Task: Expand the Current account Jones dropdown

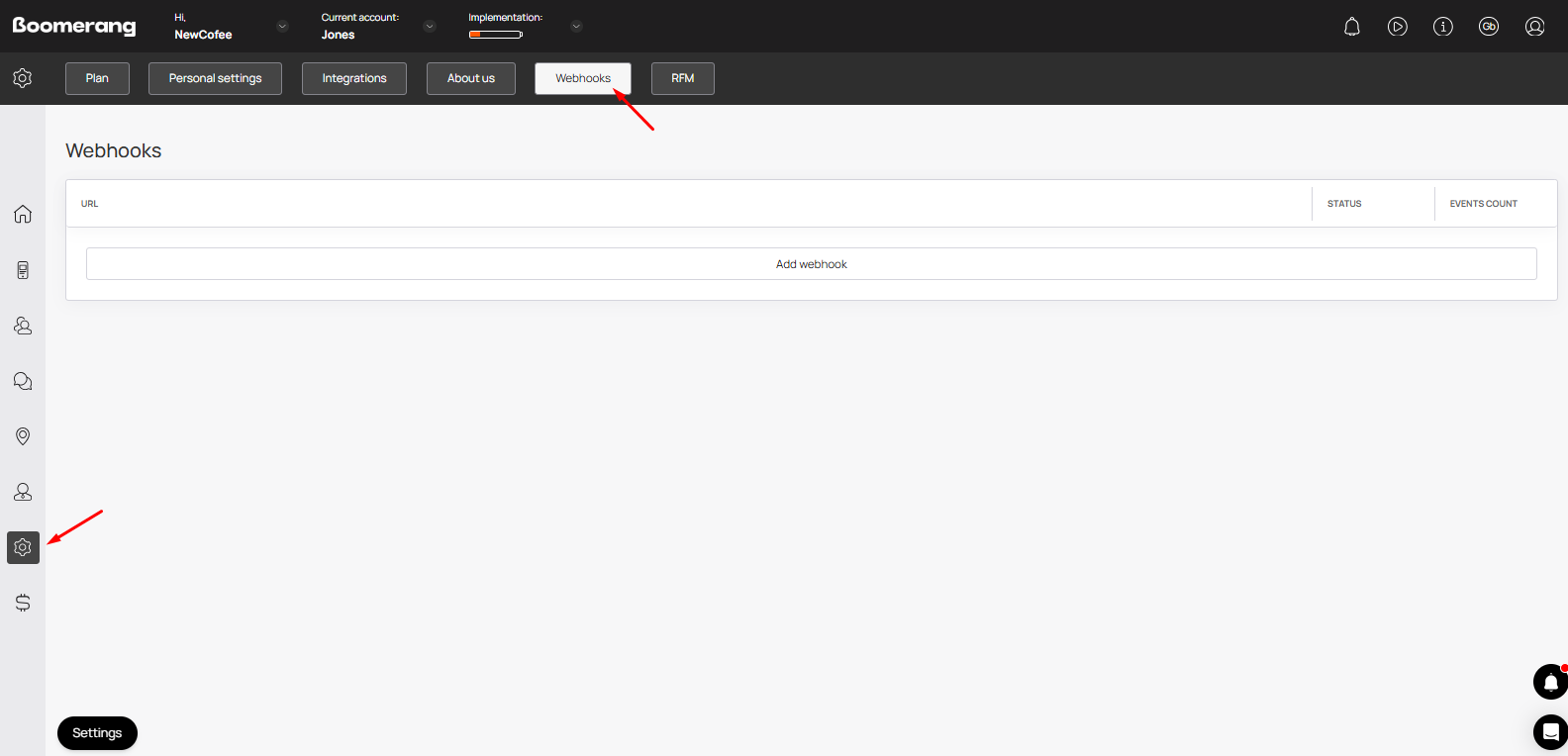Action: click(429, 27)
